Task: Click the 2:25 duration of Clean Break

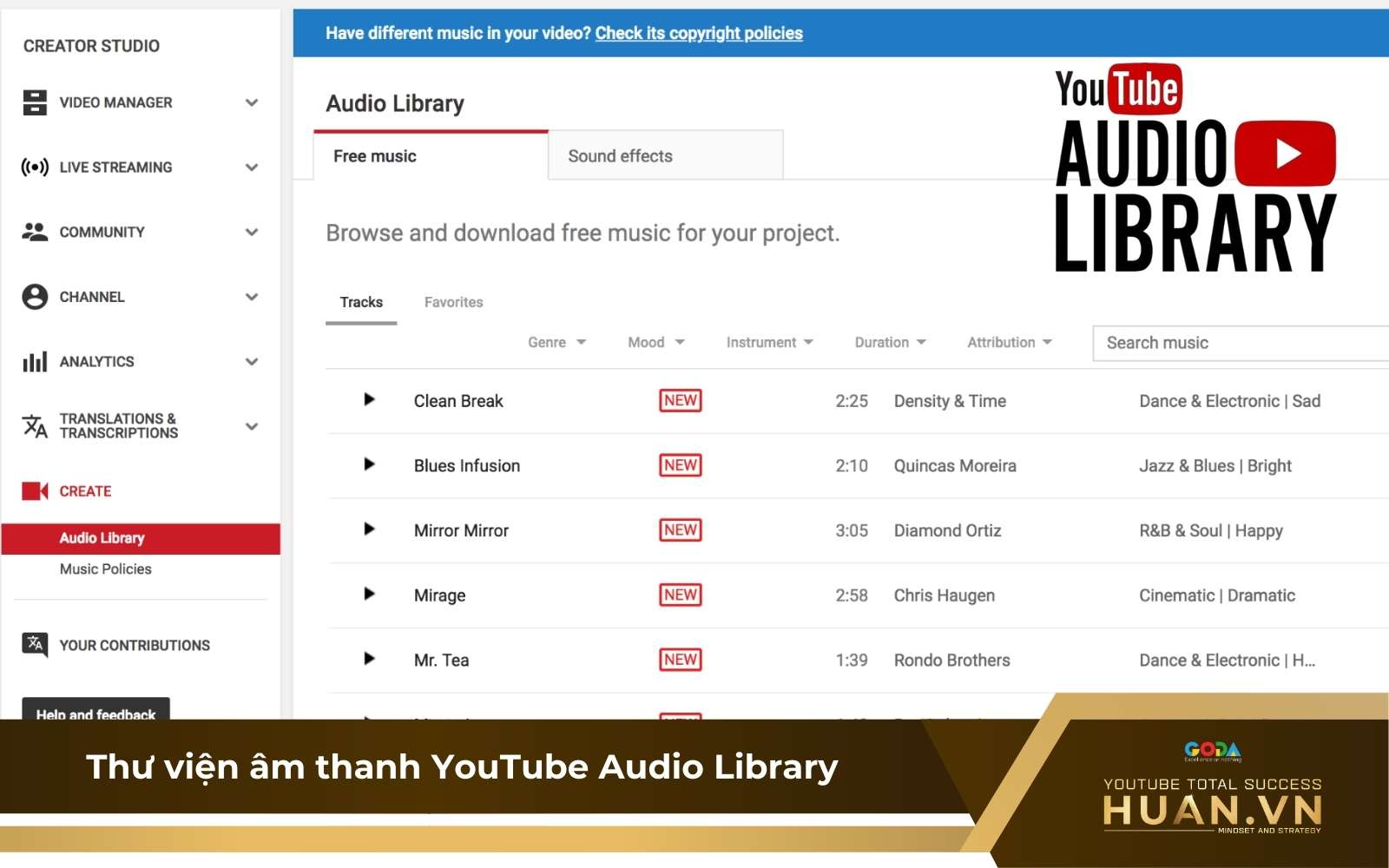Action: (x=852, y=401)
